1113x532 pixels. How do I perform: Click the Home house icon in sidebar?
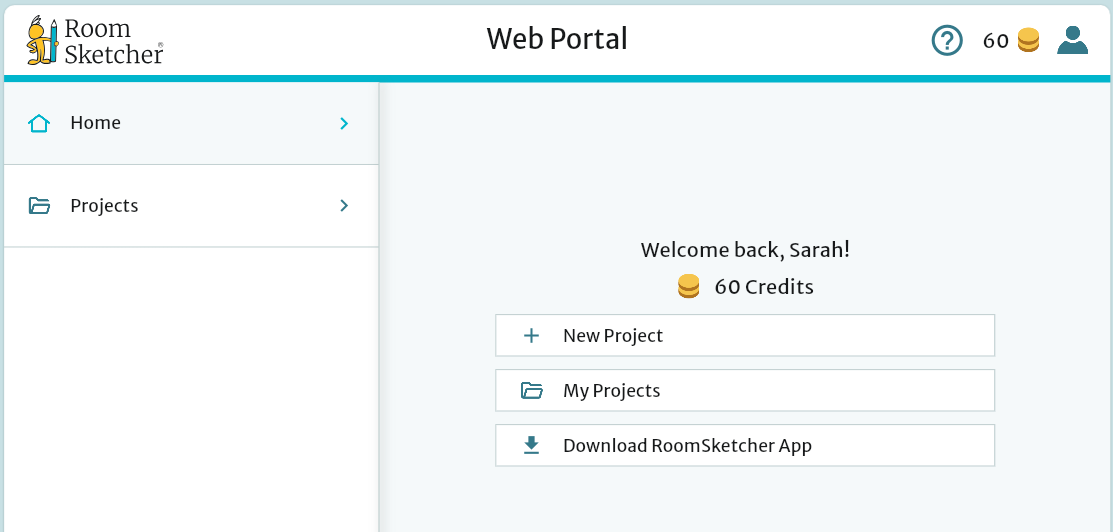tap(39, 124)
